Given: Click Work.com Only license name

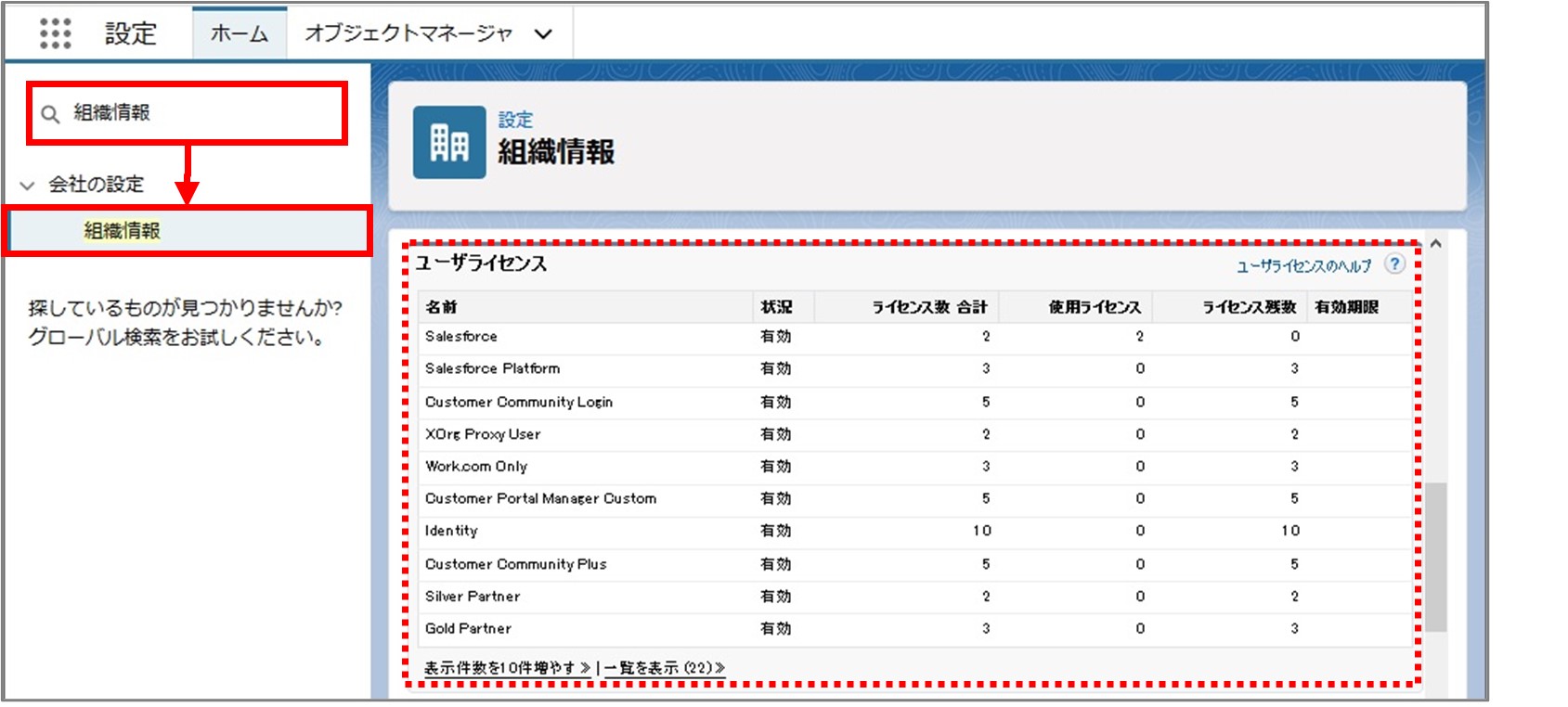Looking at the screenshot, I should [x=476, y=466].
